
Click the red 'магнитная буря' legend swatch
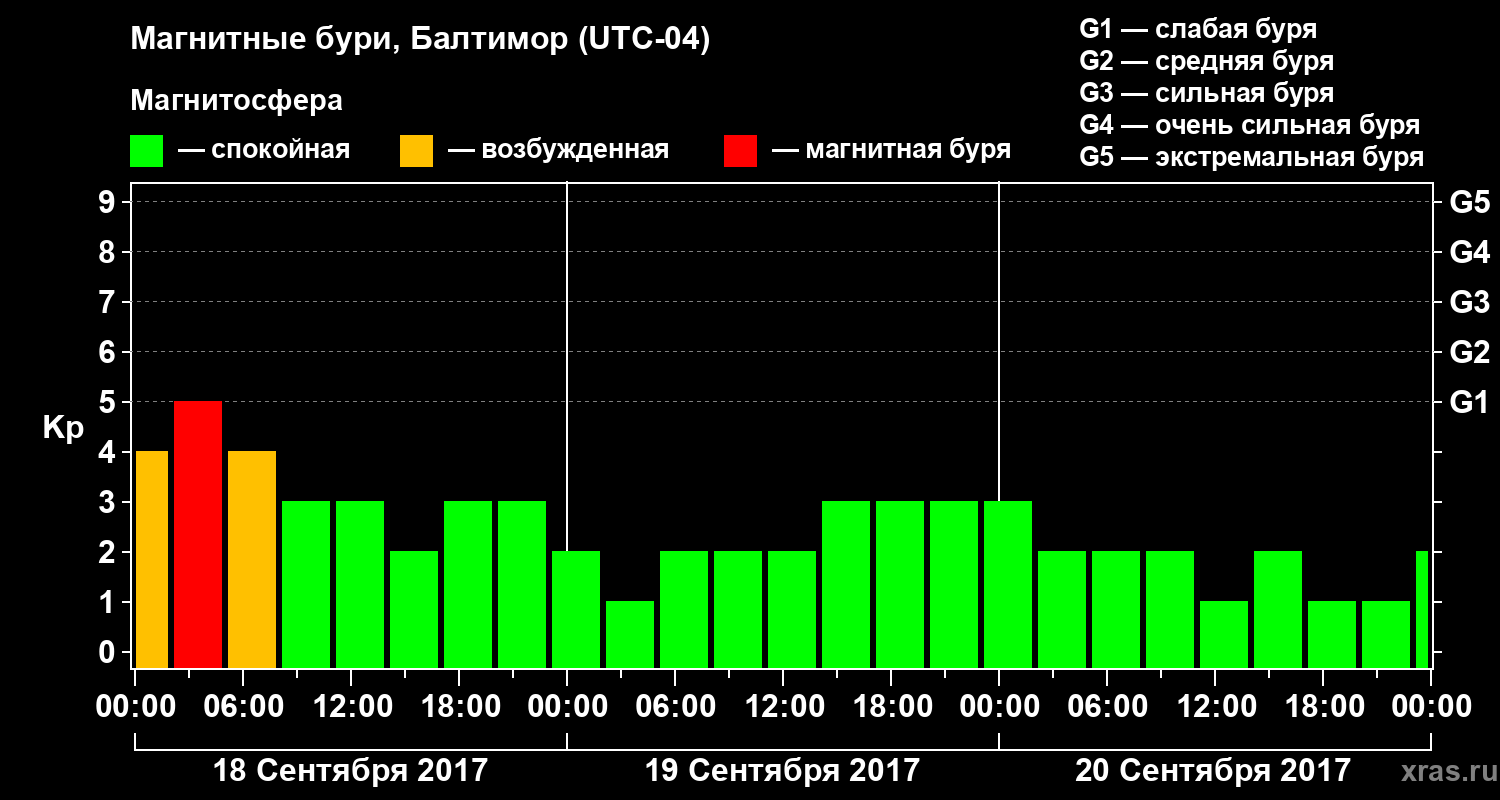(x=740, y=151)
